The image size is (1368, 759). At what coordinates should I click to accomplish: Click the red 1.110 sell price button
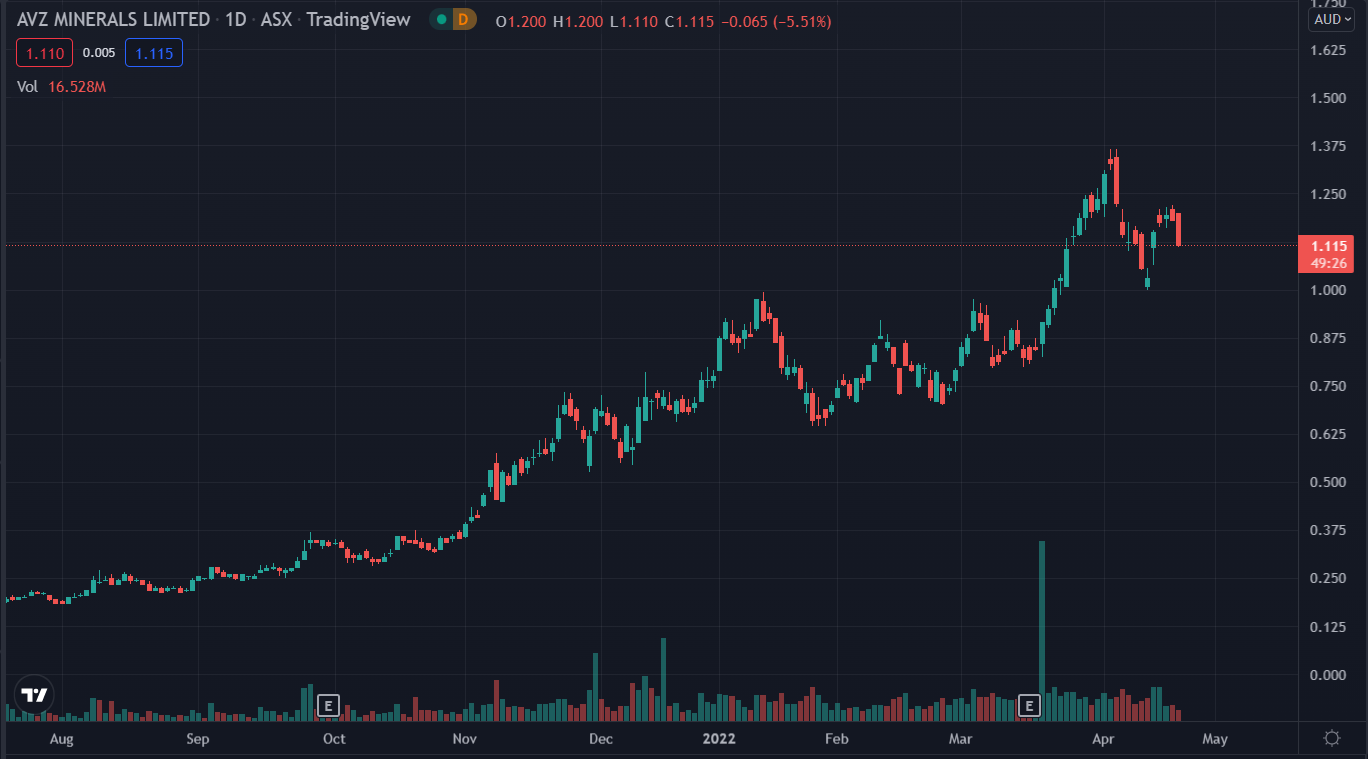coord(44,53)
